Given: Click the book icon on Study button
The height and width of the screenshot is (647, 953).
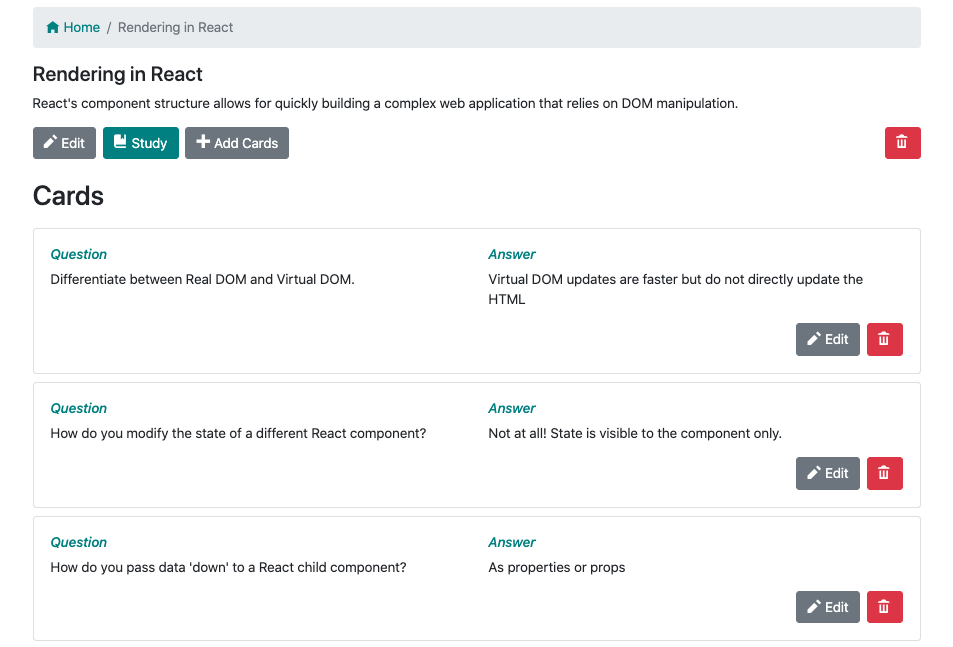Looking at the screenshot, I should click(120, 143).
